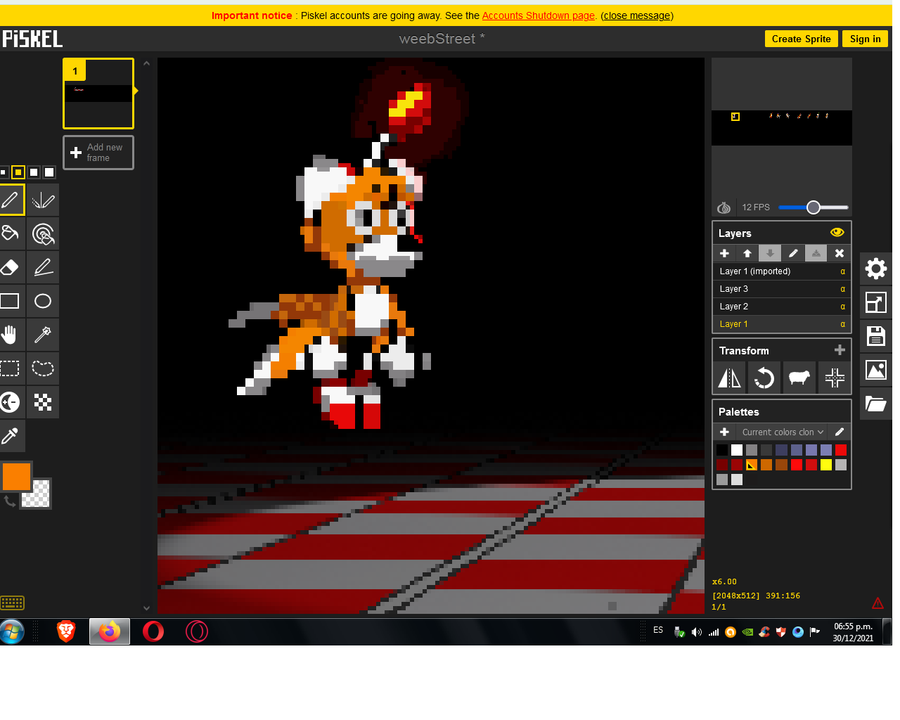Select the Circle tool
900x720 pixels.
(x=43, y=301)
